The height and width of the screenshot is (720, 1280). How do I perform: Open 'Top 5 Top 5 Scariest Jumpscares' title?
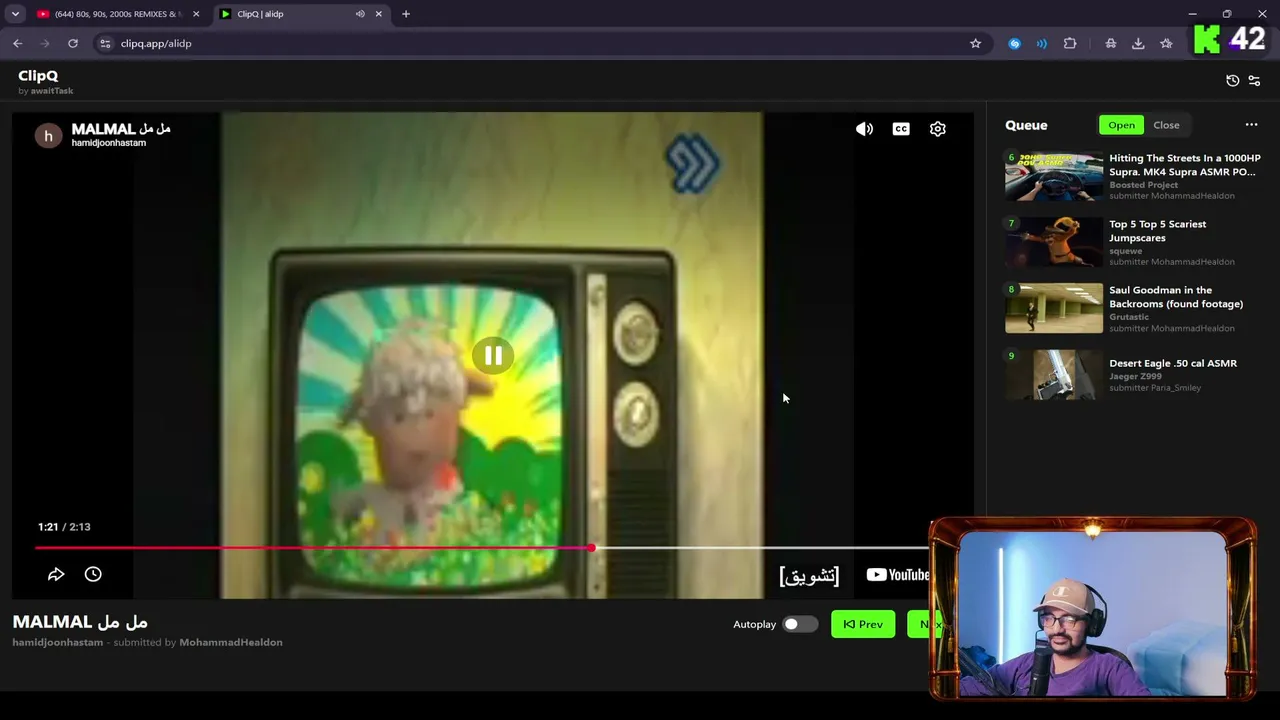click(1158, 231)
